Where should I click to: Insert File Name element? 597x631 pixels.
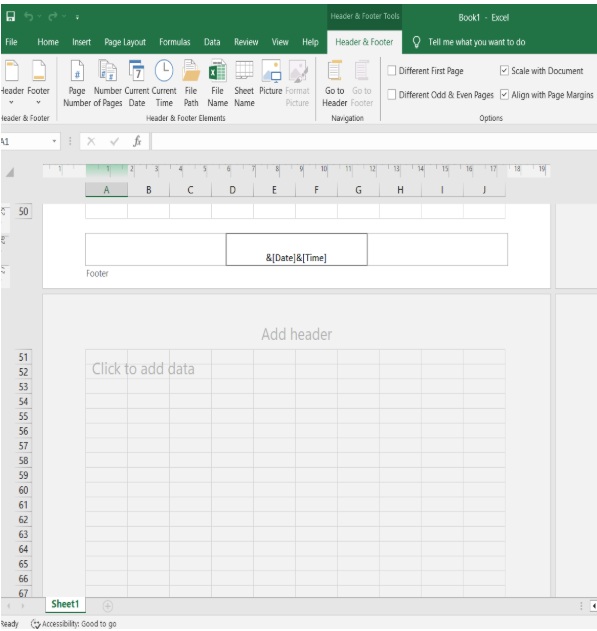(218, 83)
